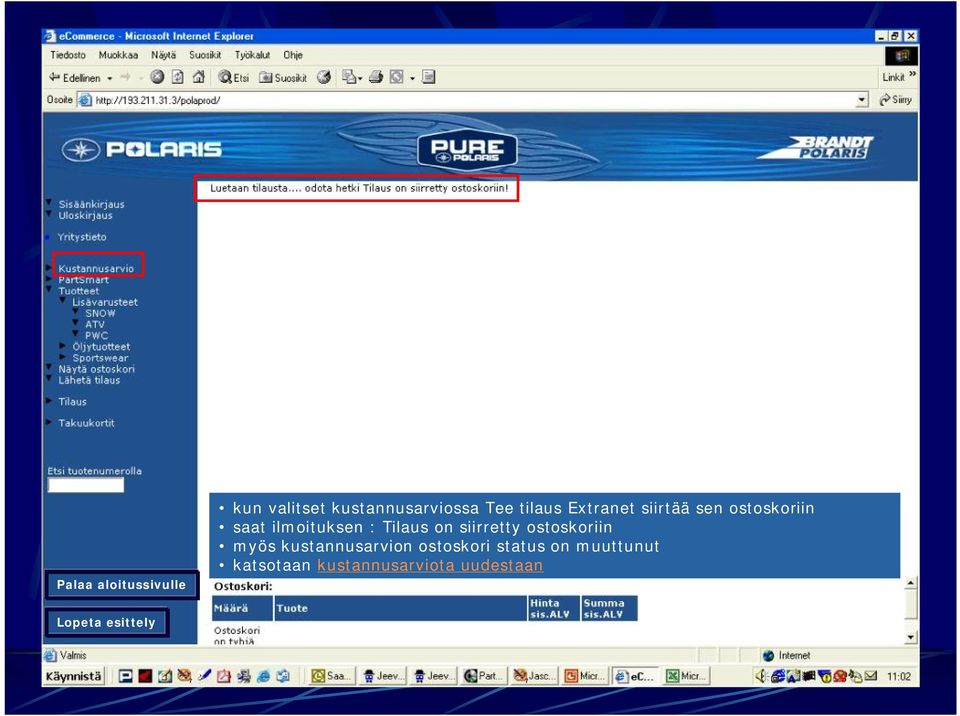Screen dimensions: 960x716
Task: Click Palaa aloitussivulle button
Action: click(121, 585)
